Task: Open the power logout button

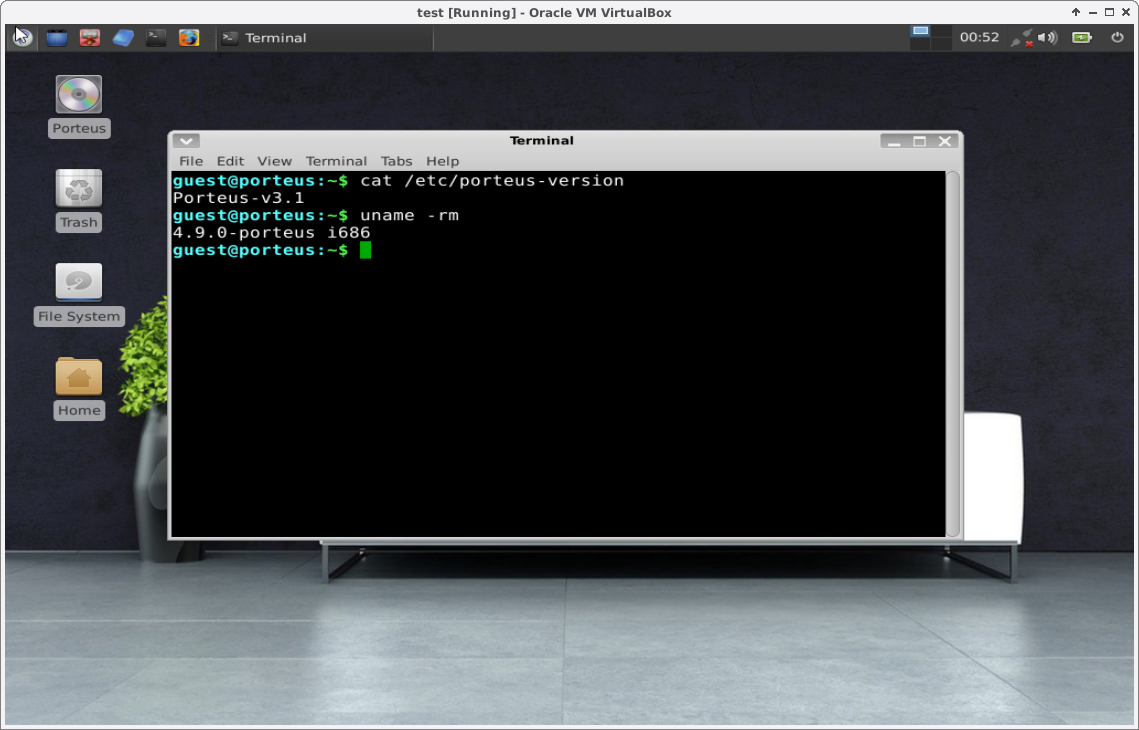Action: pyautogui.click(x=1117, y=38)
